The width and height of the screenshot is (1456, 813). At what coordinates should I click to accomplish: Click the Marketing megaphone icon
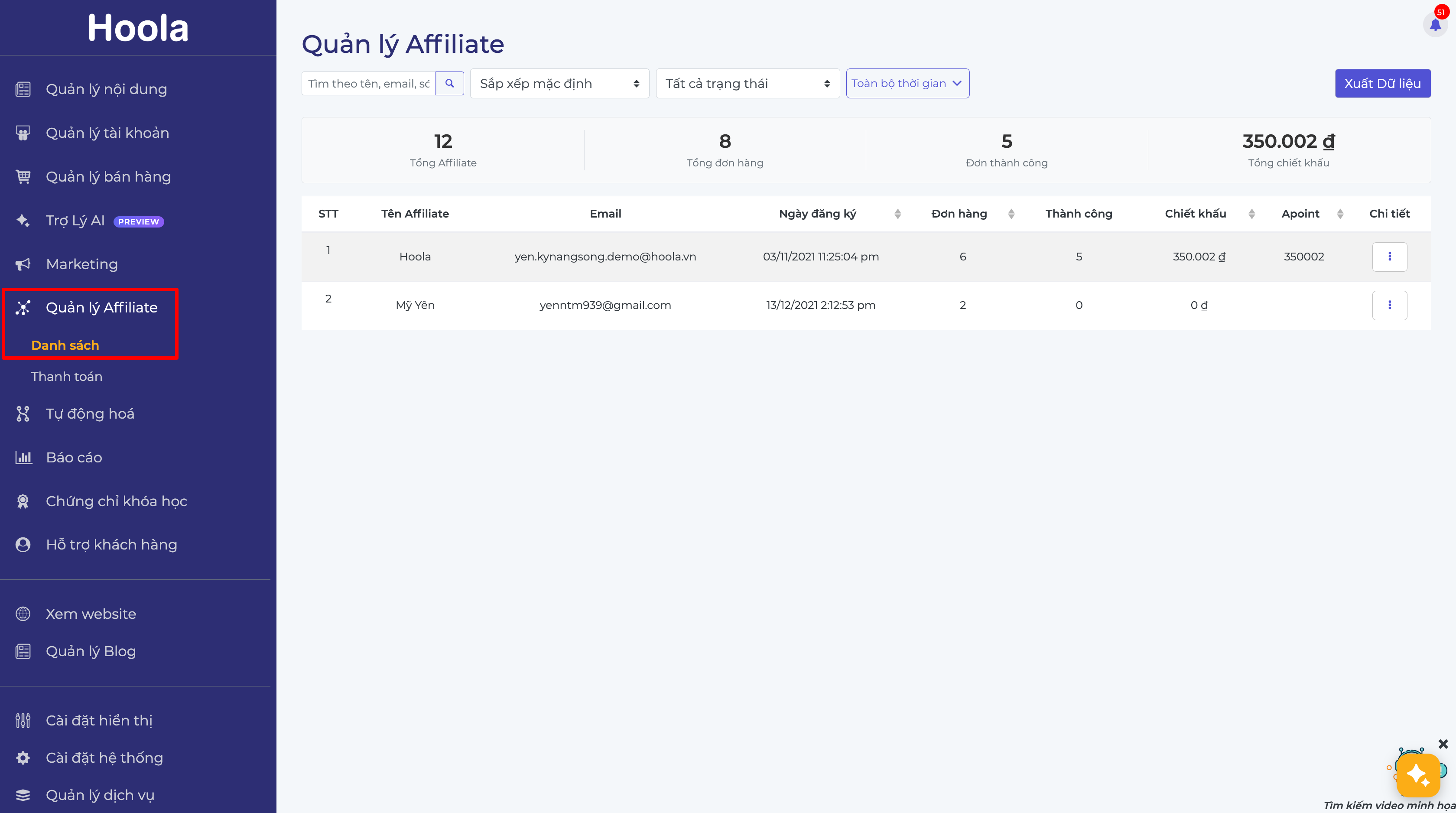pos(23,264)
